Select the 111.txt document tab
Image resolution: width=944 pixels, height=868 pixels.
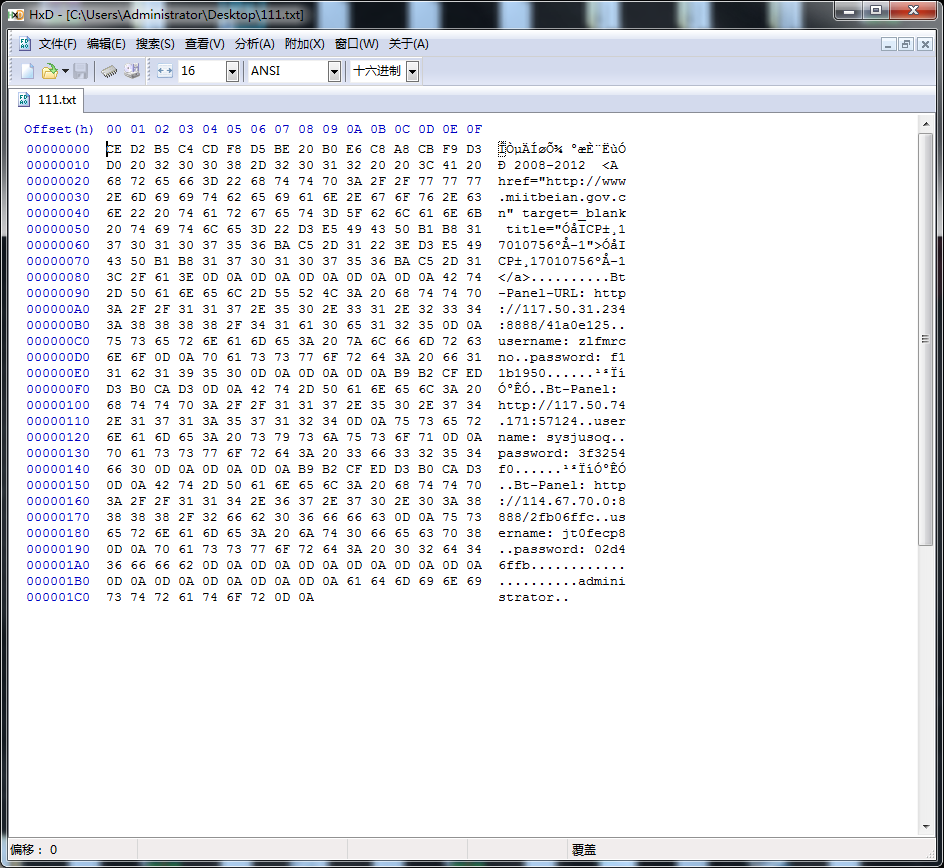[x=47, y=100]
